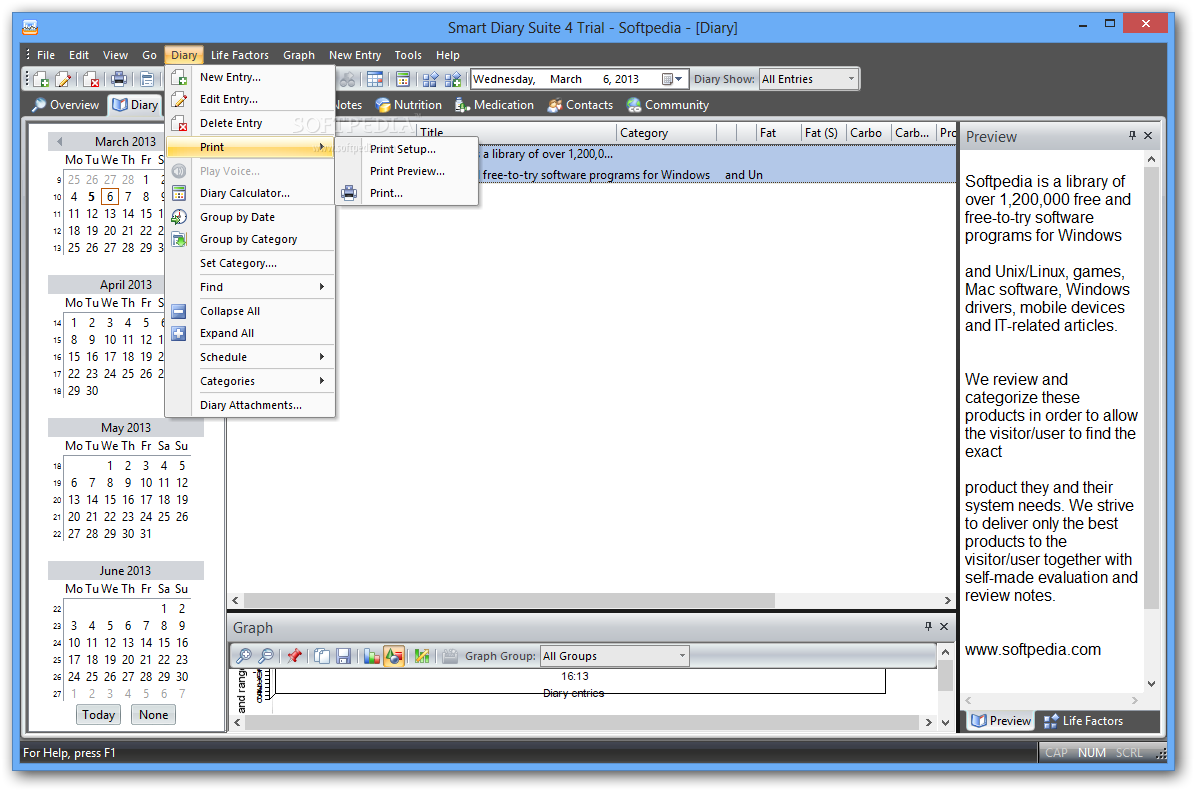Open Diary Calculator... menu item

click(x=250, y=194)
